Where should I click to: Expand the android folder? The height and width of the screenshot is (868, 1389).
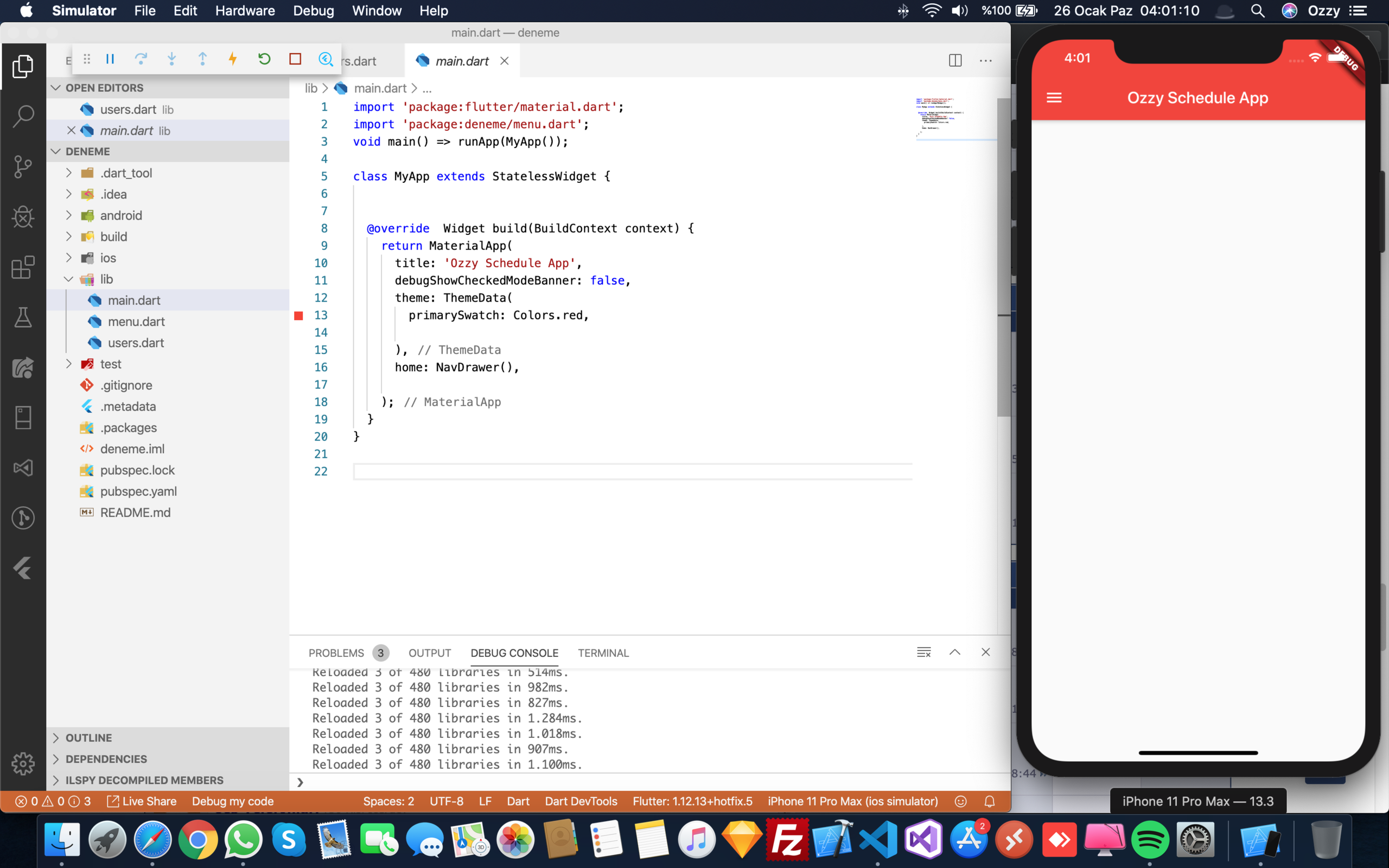coord(69,215)
